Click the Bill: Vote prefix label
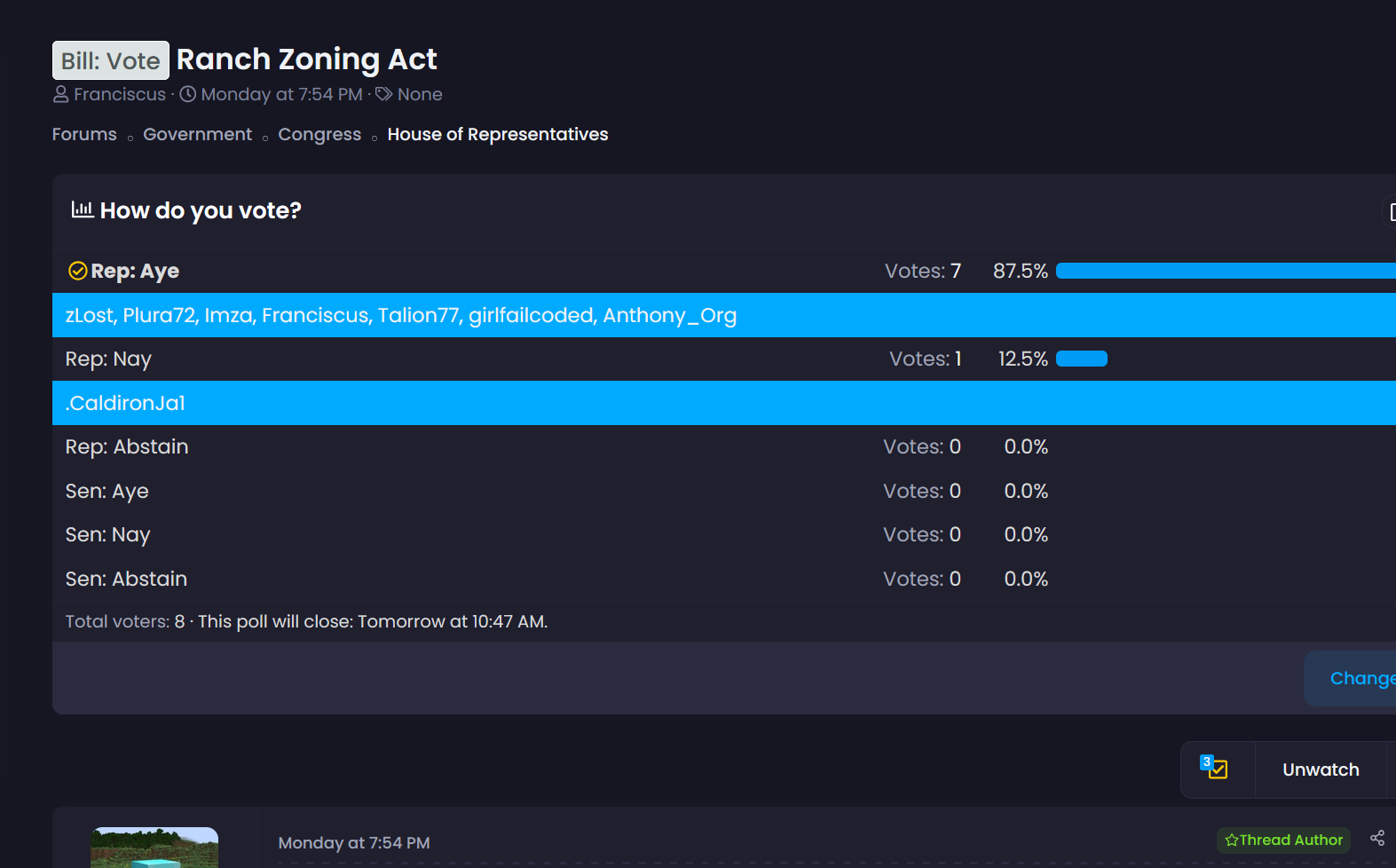This screenshot has height=868, width=1396. click(x=111, y=60)
